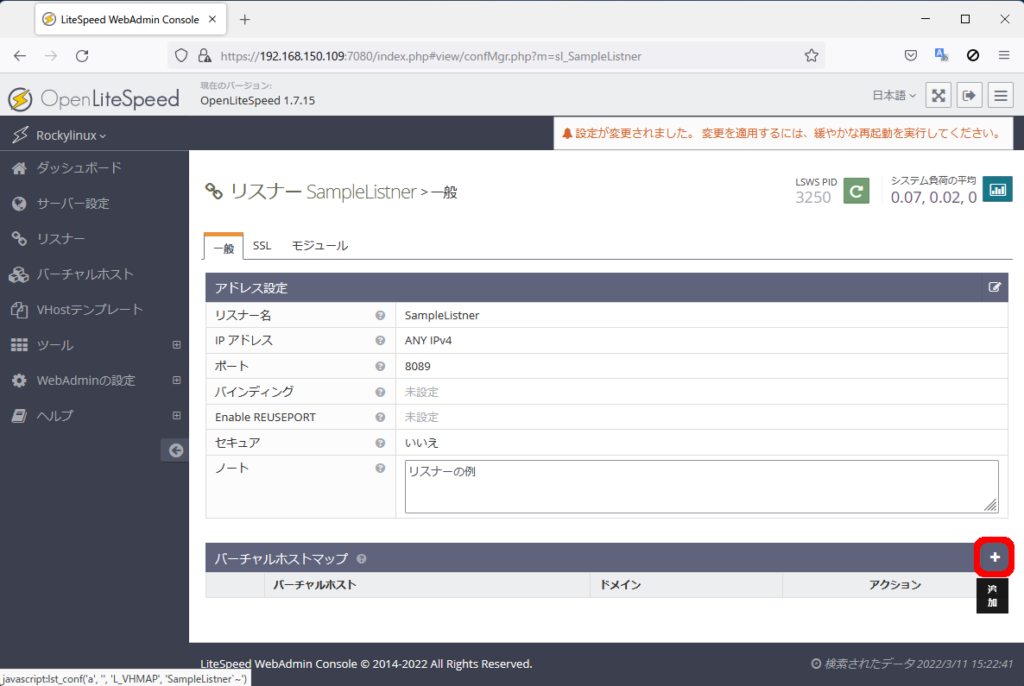Open the real-time stats chart icon
Image resolution: width=1024 pixels, height=686 pixels.
tap(997, 189)
